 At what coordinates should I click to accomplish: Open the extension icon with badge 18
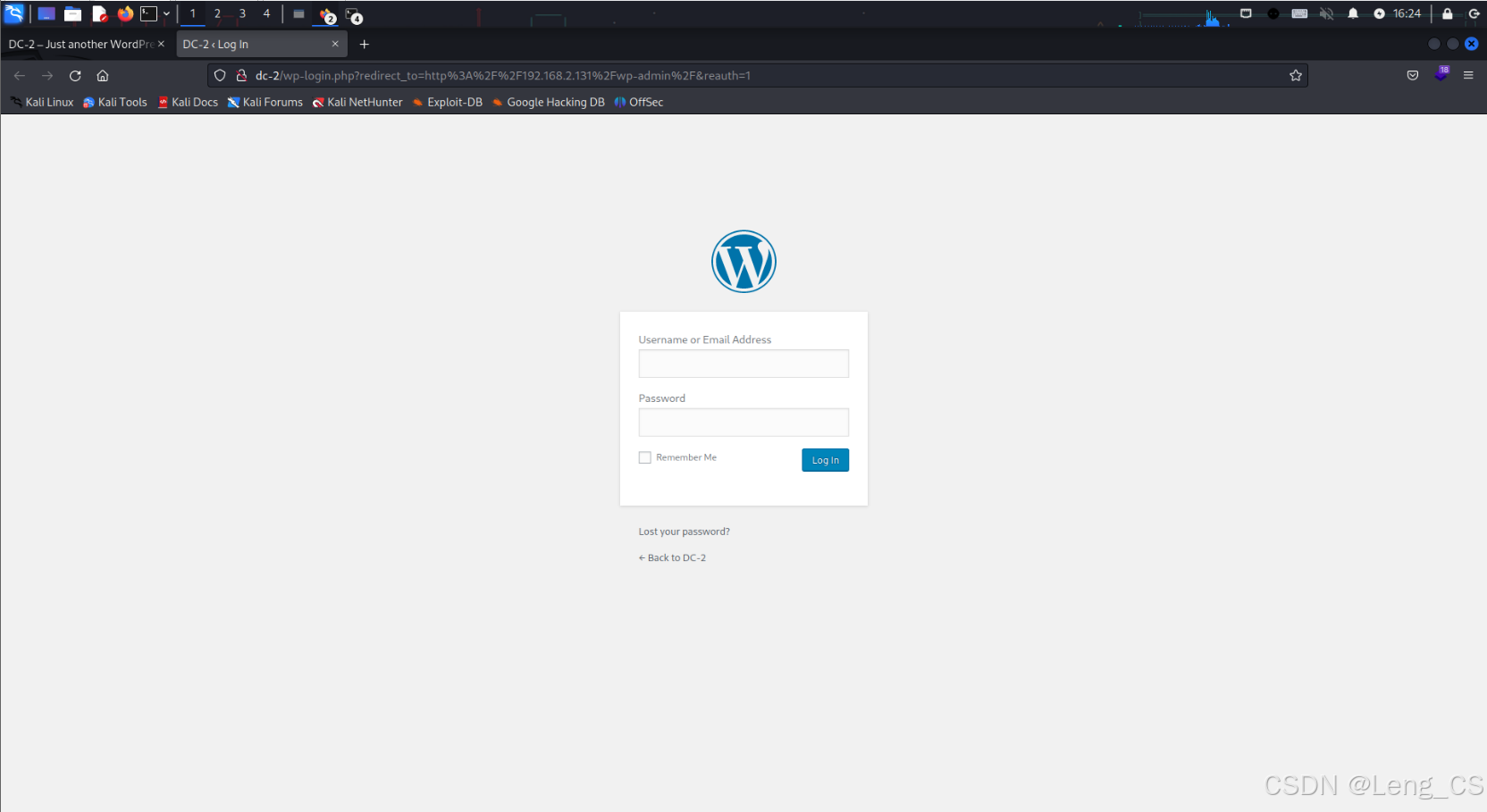[1441, 75]
